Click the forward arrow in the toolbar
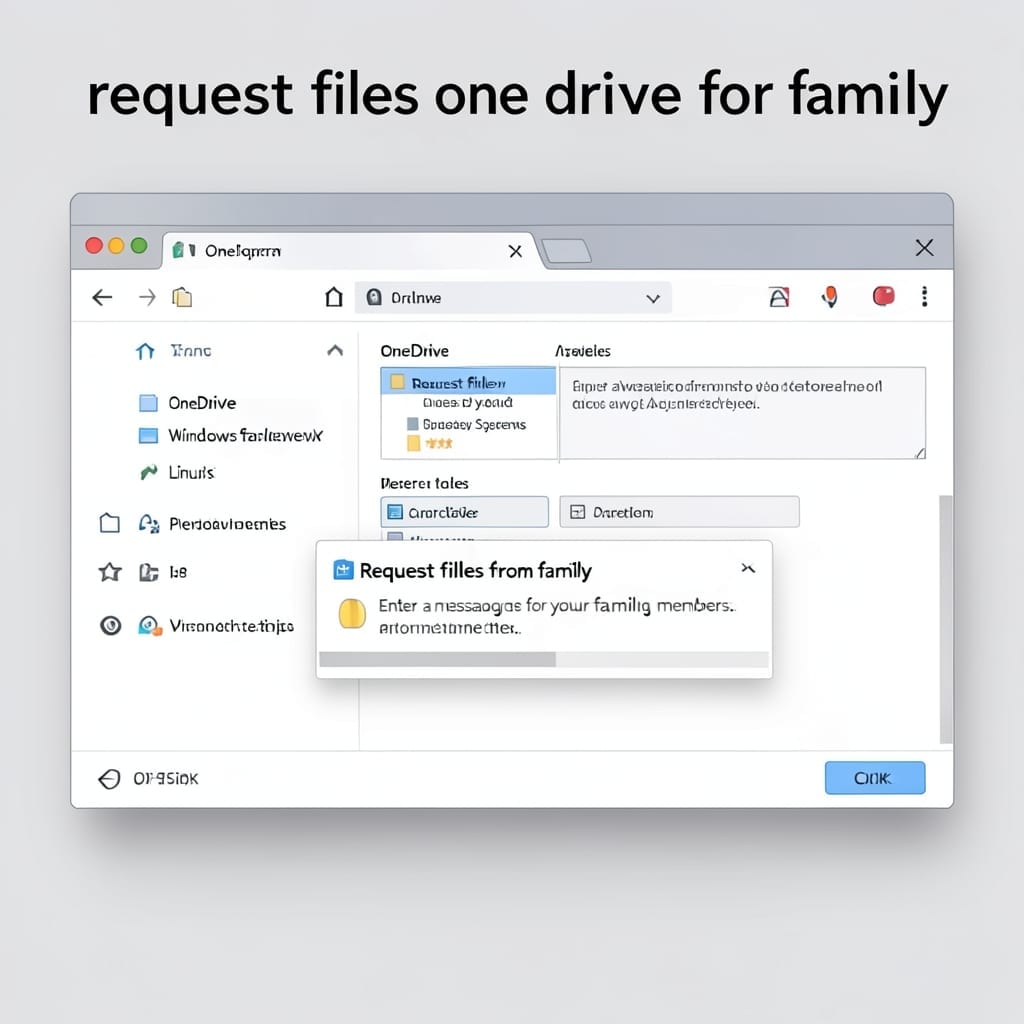The image size is (1024, 1024). [148, 298]
